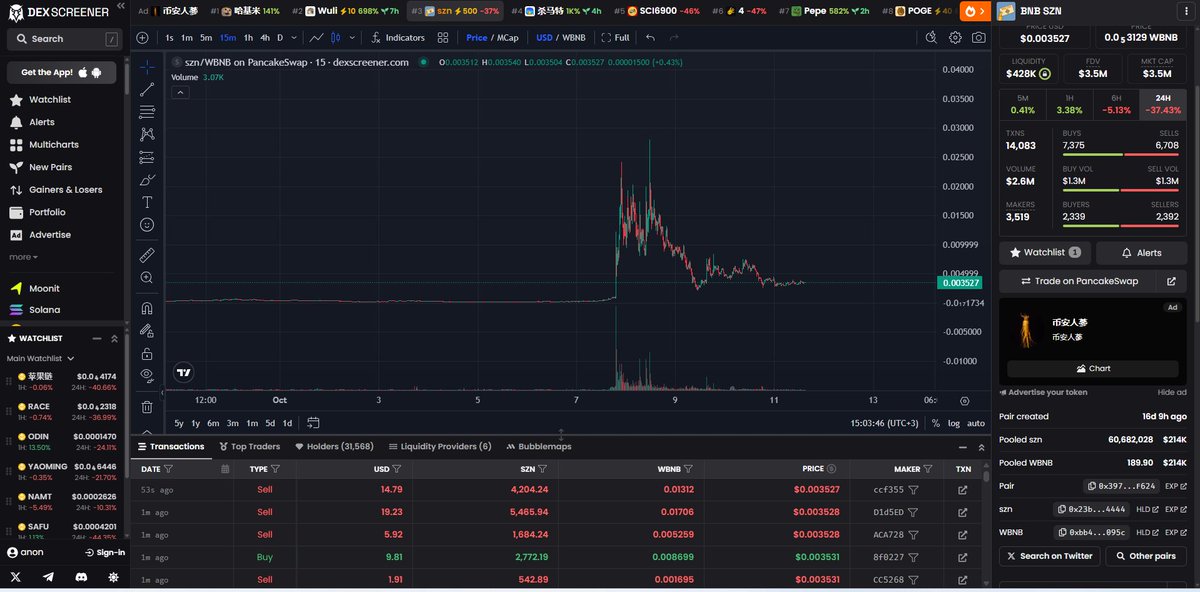Click the Search input field

point(62,39)
